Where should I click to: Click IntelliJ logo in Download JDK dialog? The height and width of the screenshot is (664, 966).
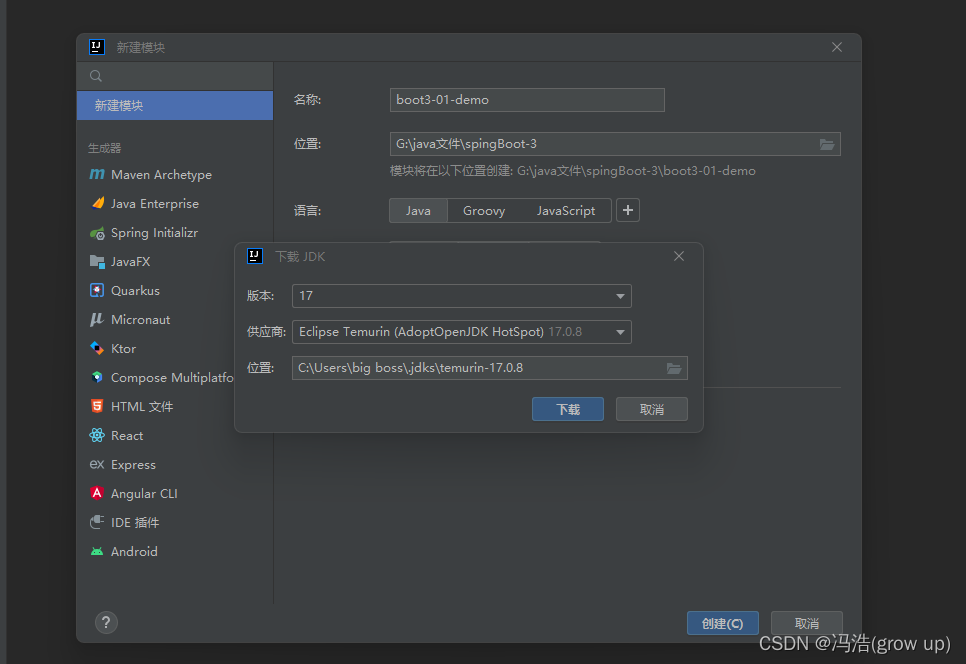click(x=255, y=256)
